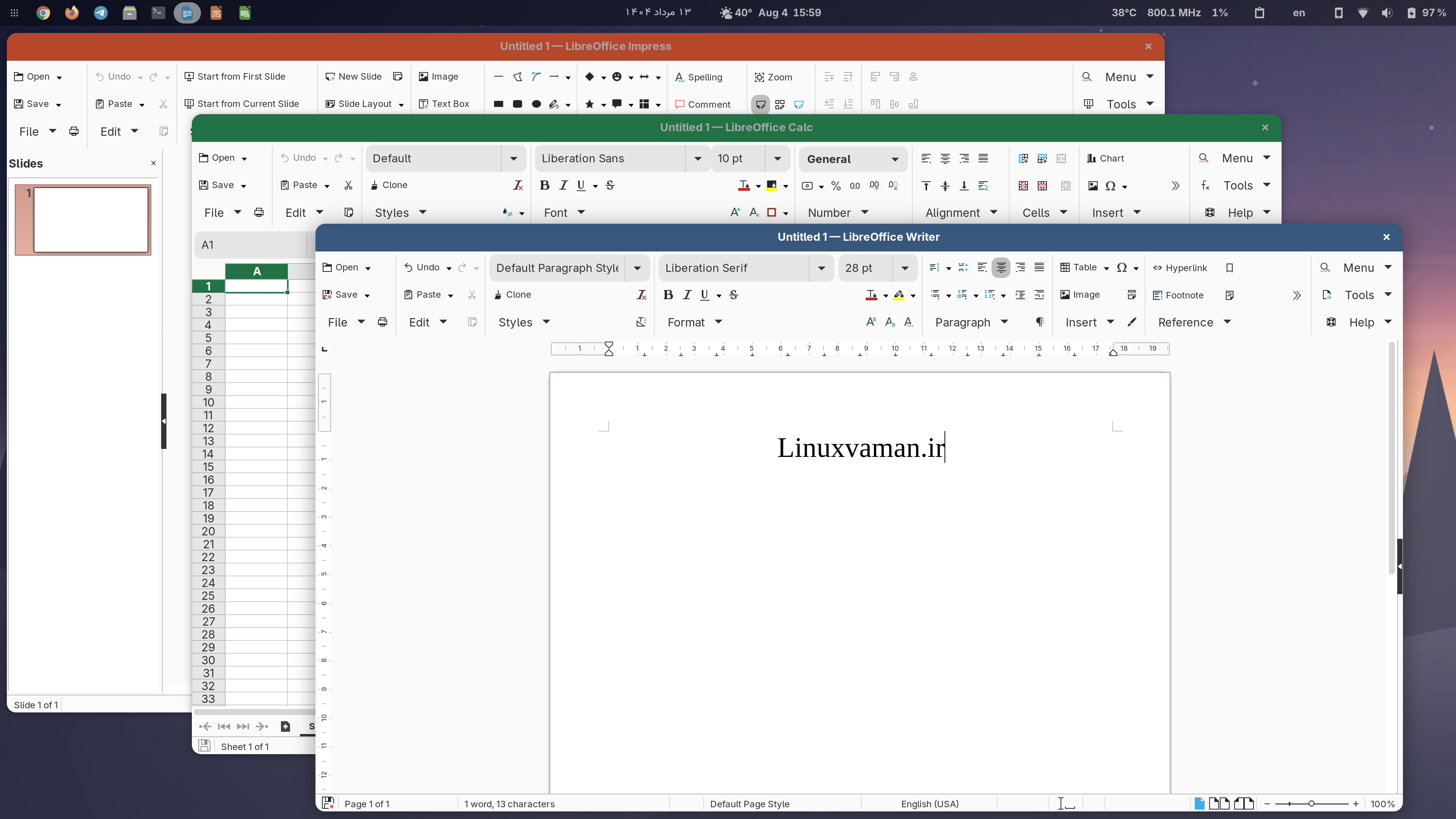Open the Reference menu in Writer
The width and height of the screenshot is (1456, 819).
[x=1194, y=322]
